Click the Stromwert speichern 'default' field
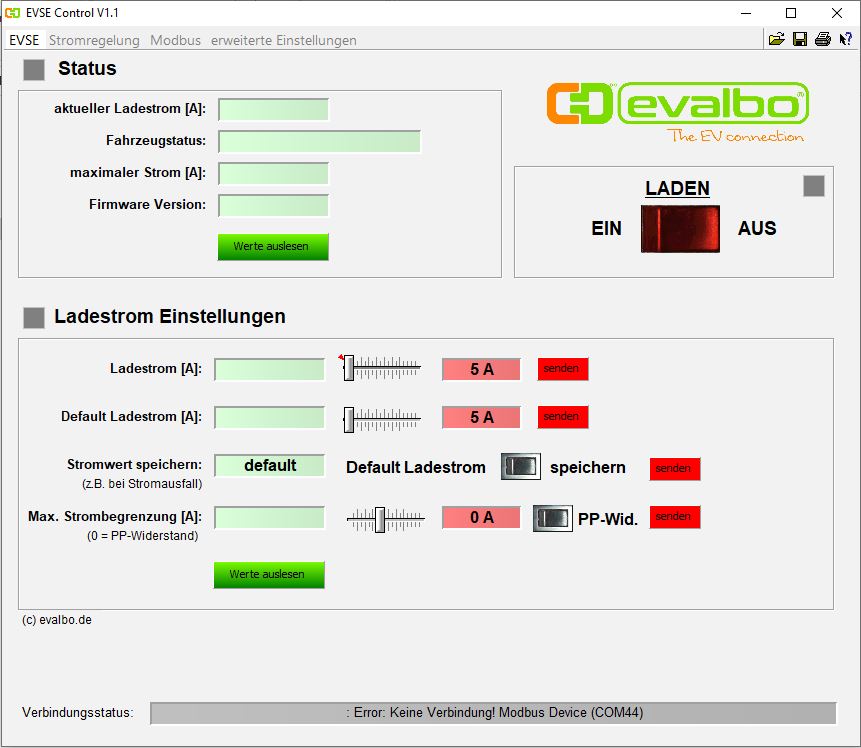The width and height of the screenshot is (861, 748). pos(269,465)
